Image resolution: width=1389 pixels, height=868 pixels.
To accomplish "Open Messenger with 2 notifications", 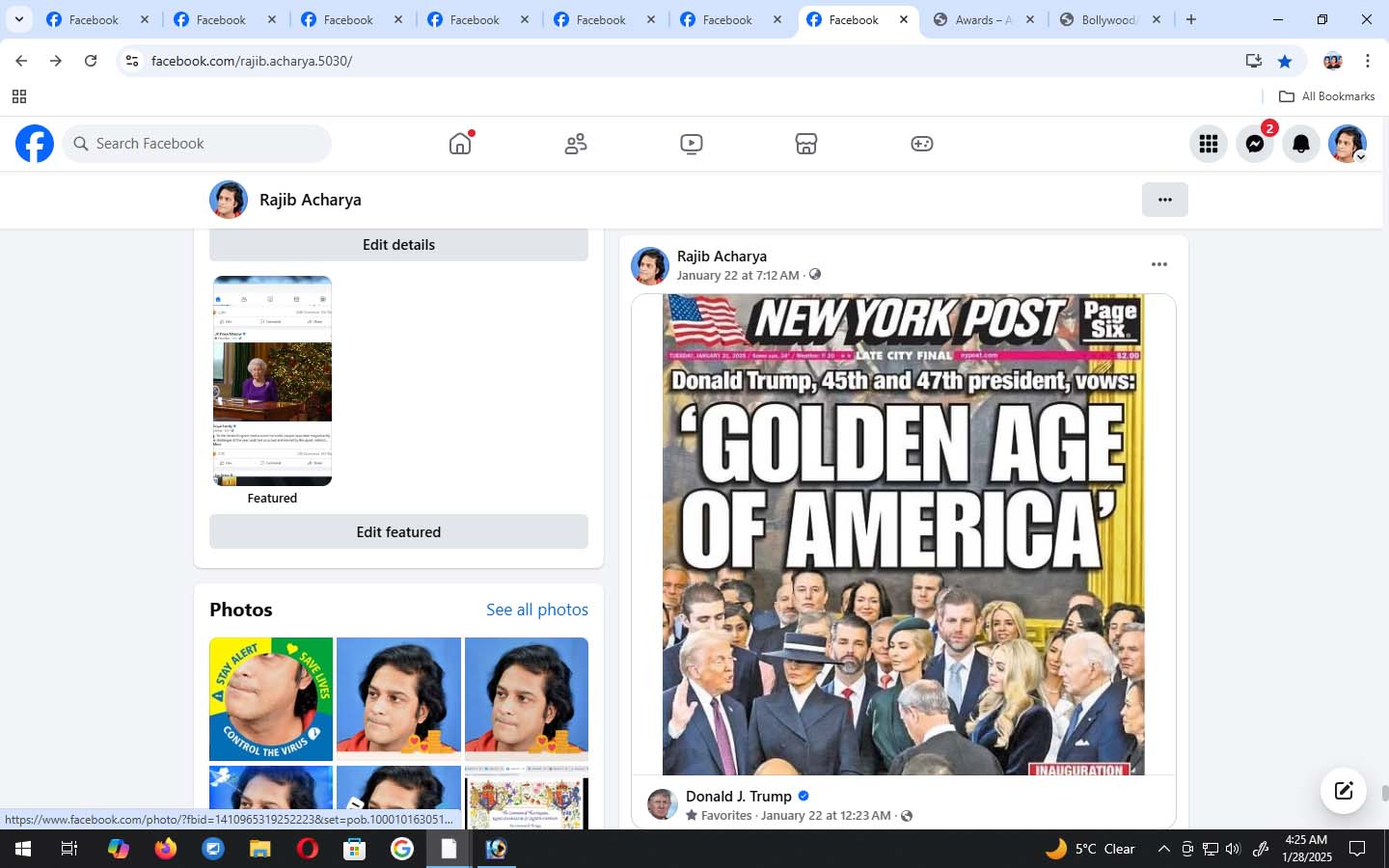I will pos(1255,144).
